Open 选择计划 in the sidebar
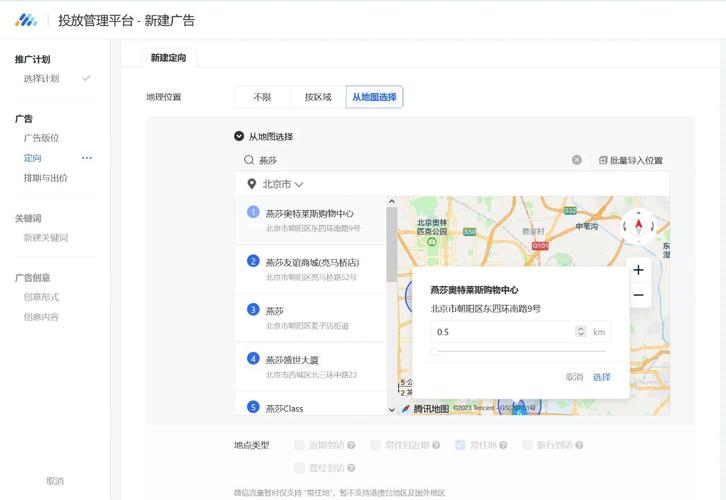The height and width of the screenshot is (500, 726). coord(41,78)
